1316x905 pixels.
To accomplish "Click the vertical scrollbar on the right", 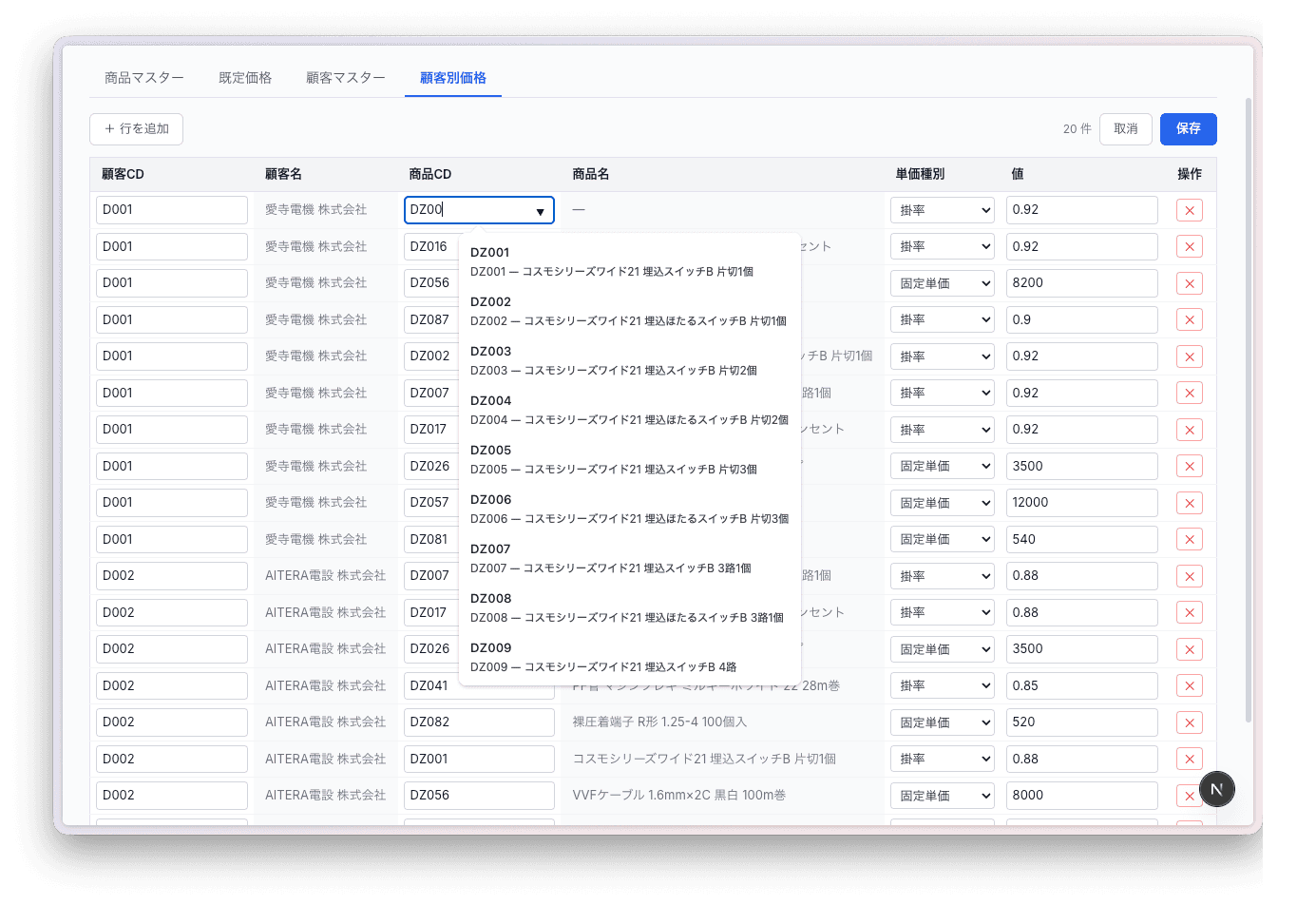I will tap(1248, 409).
